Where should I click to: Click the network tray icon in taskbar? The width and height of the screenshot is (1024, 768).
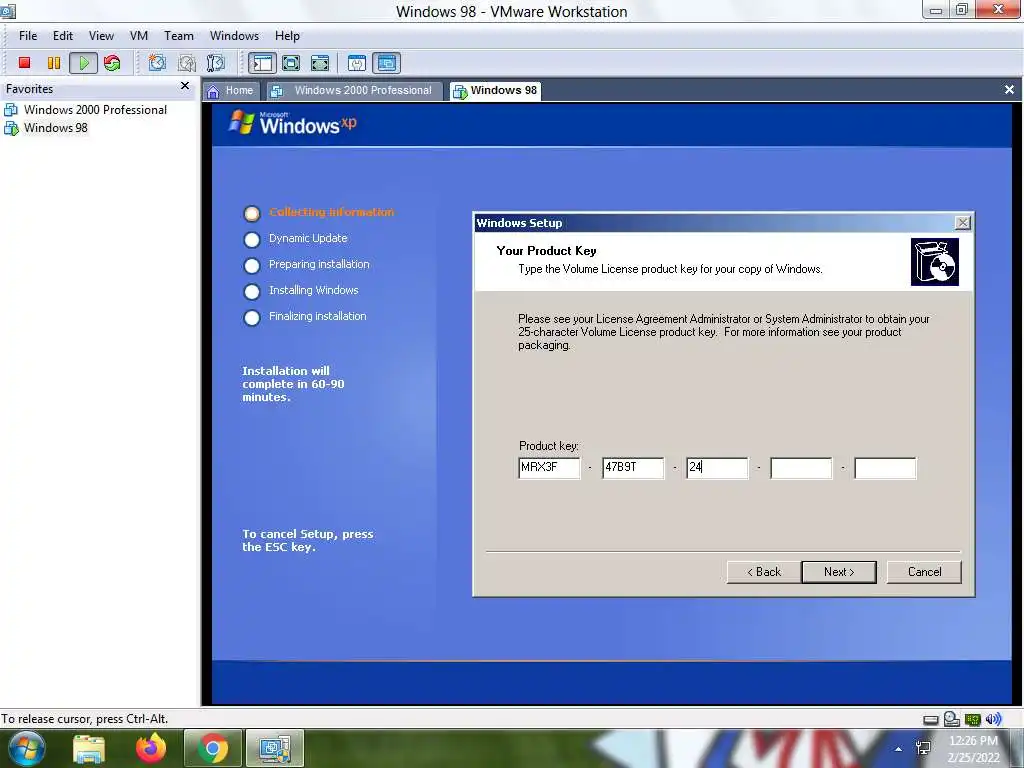[923, 748]
